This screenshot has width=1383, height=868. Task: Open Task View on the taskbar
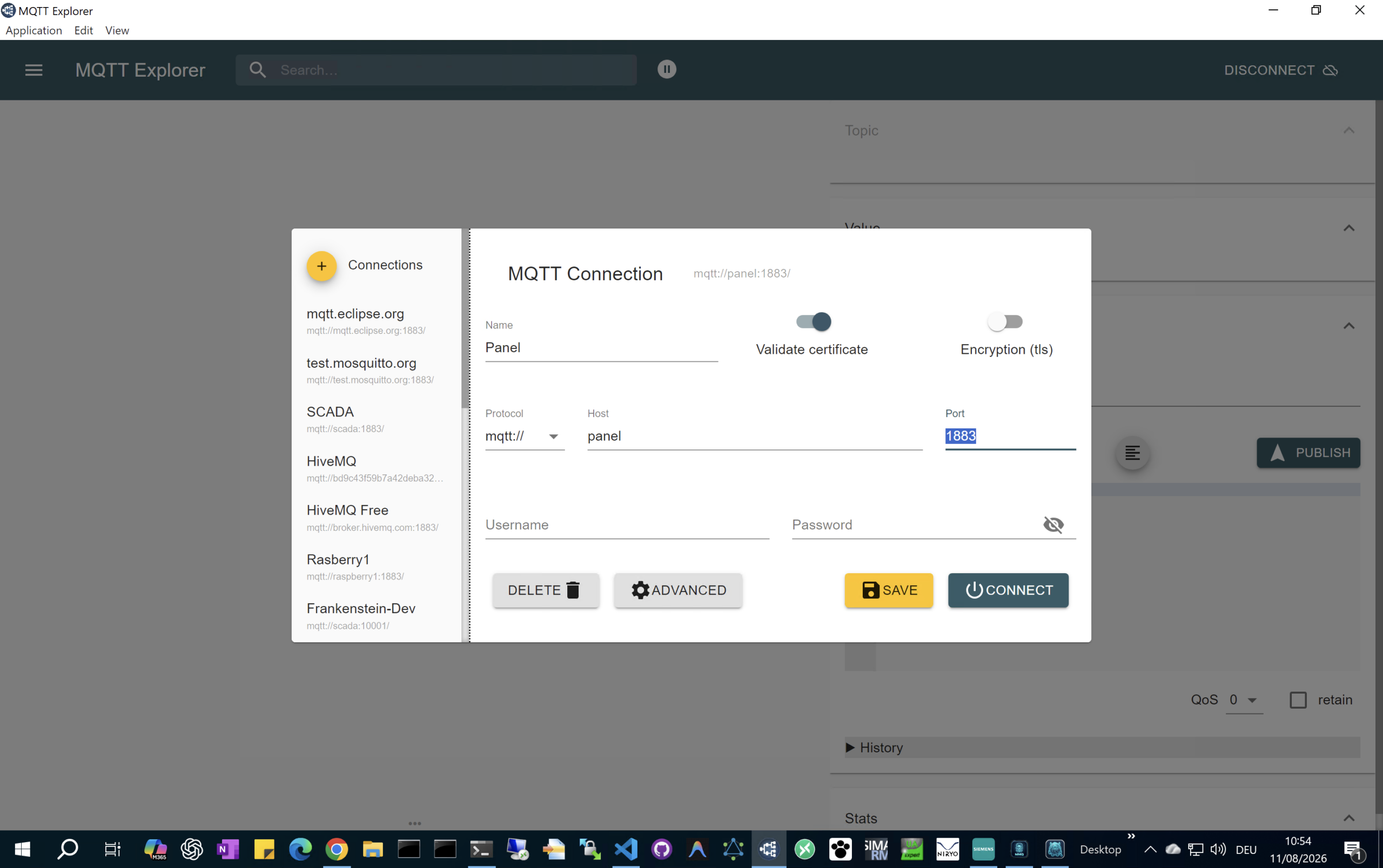click(112, 849)
